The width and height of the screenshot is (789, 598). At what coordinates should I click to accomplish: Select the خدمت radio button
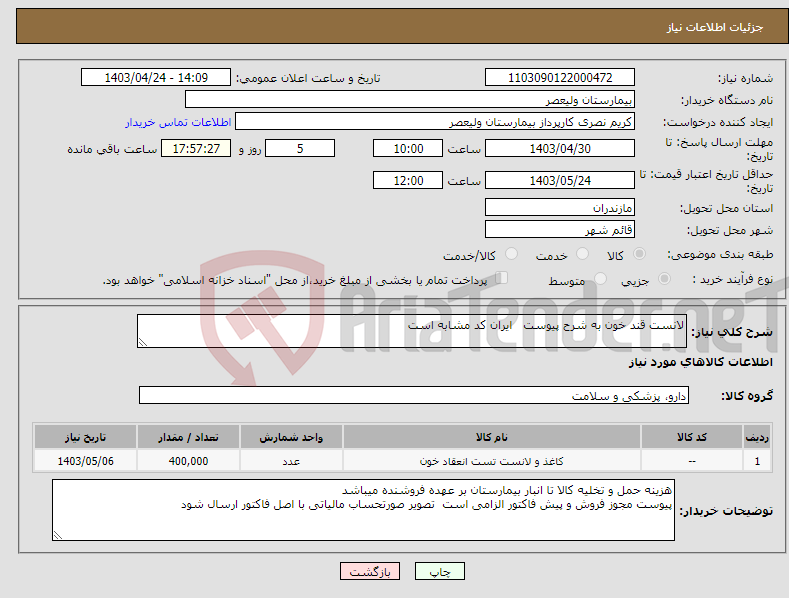click(x=582, y=254)
